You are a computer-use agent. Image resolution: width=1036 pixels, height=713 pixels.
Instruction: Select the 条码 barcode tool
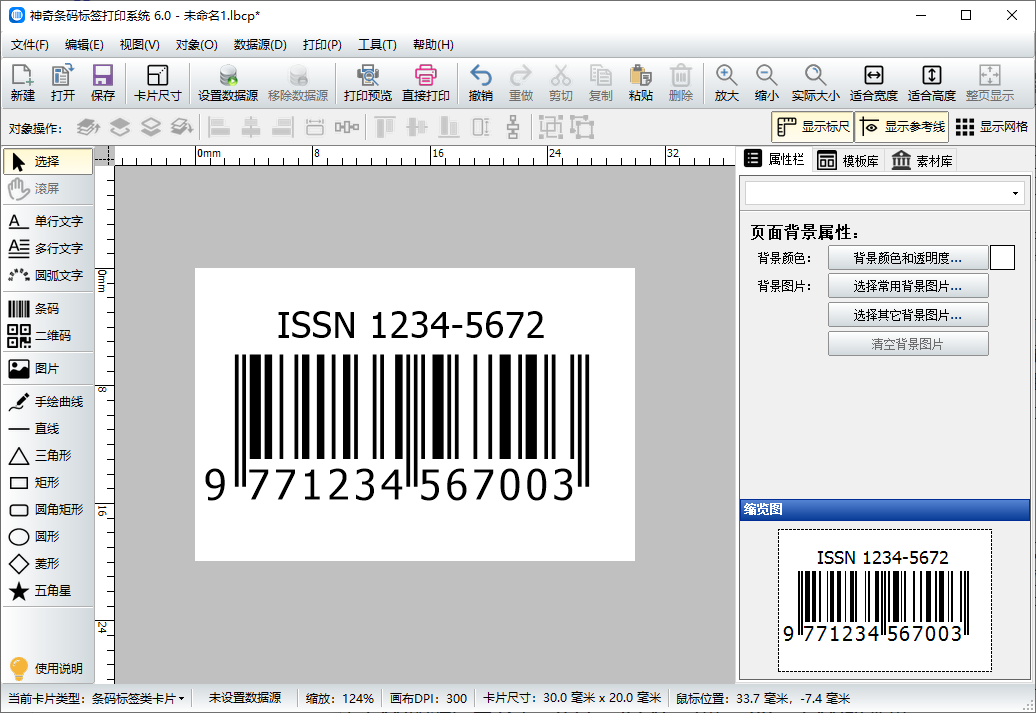pyautogui.click(x=48, y=309)
